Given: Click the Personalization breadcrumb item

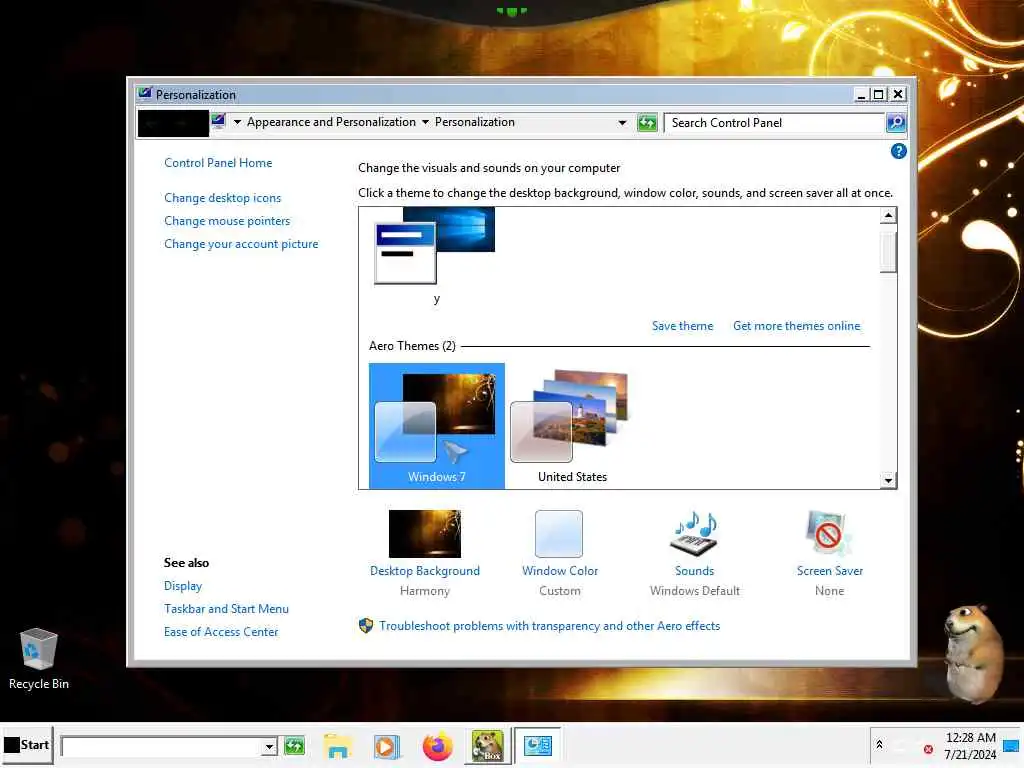Looking at the screenshot, I should [475, 122].
